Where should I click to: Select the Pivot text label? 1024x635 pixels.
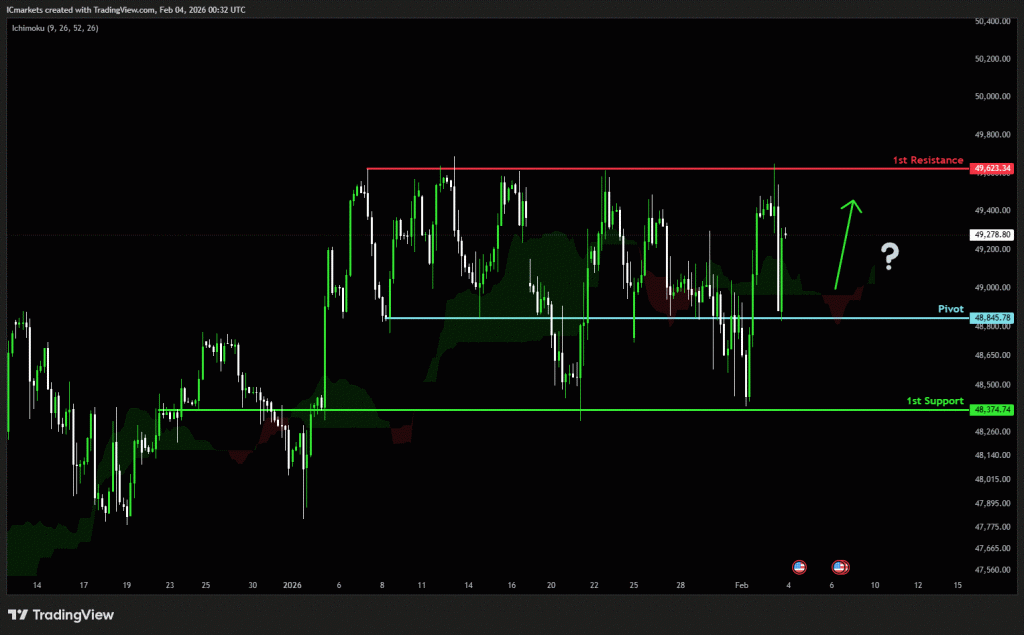950,309
